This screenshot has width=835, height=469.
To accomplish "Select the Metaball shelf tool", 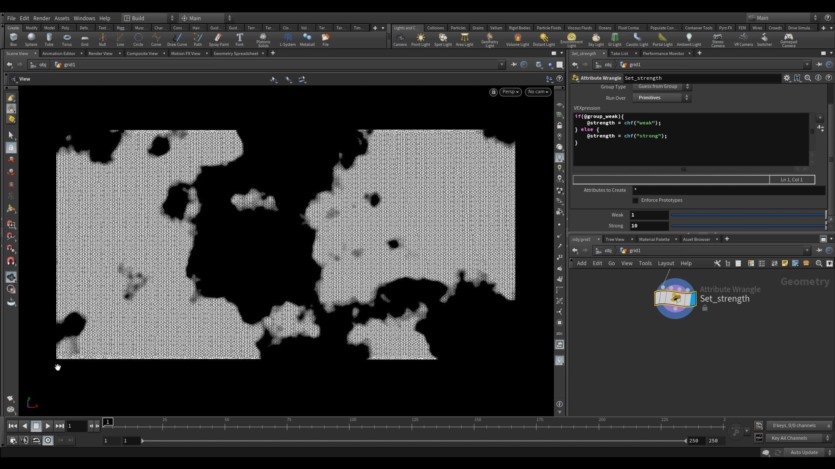I will [x=307, y=39].
